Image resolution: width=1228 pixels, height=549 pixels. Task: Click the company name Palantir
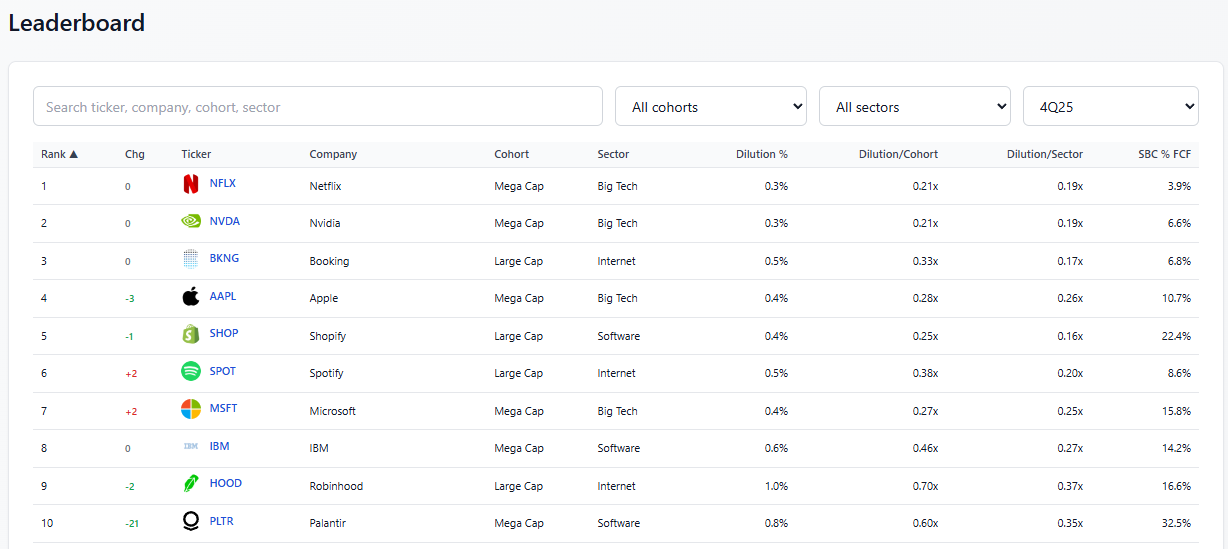tap(329, 523)
